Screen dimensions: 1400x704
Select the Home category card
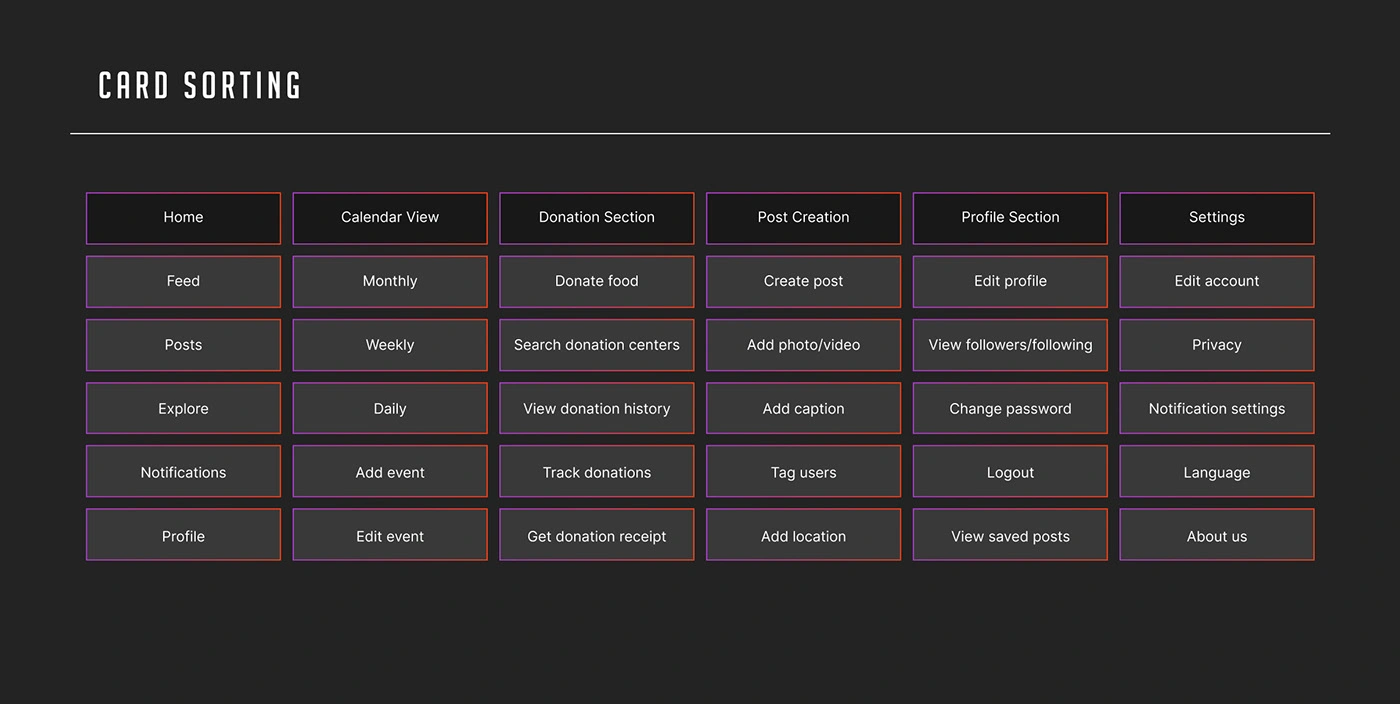click(x=183, y=218)
